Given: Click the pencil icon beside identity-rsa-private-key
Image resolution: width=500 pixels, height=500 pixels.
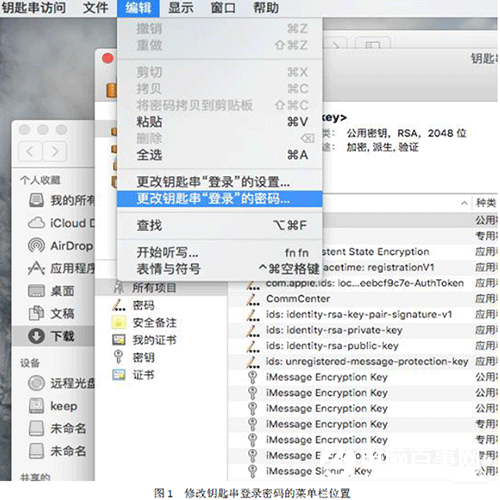Looking at the screenshot, I should 253,331.
